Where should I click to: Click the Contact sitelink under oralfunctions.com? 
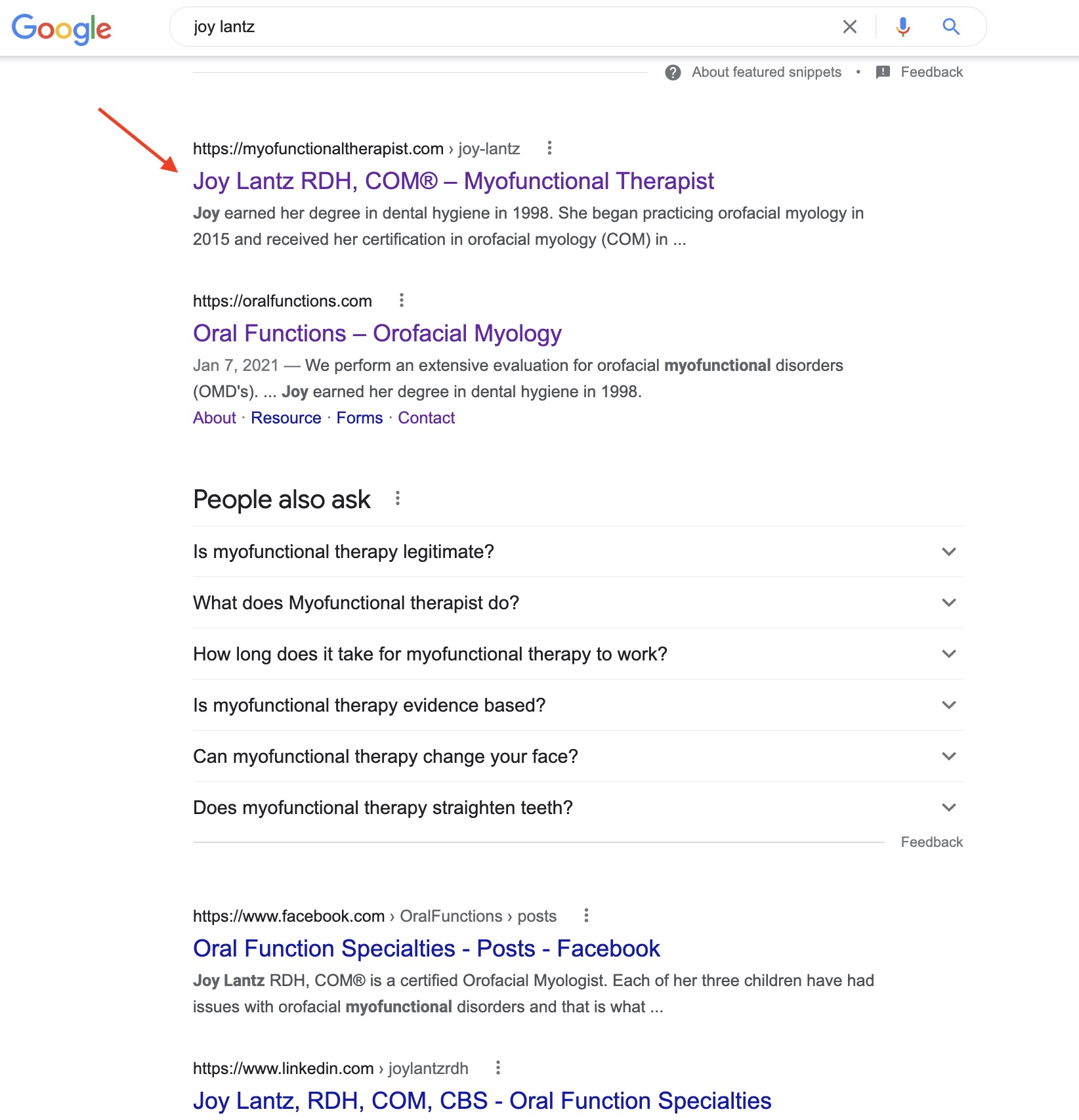pyautogui.click(x=427, y=418)
